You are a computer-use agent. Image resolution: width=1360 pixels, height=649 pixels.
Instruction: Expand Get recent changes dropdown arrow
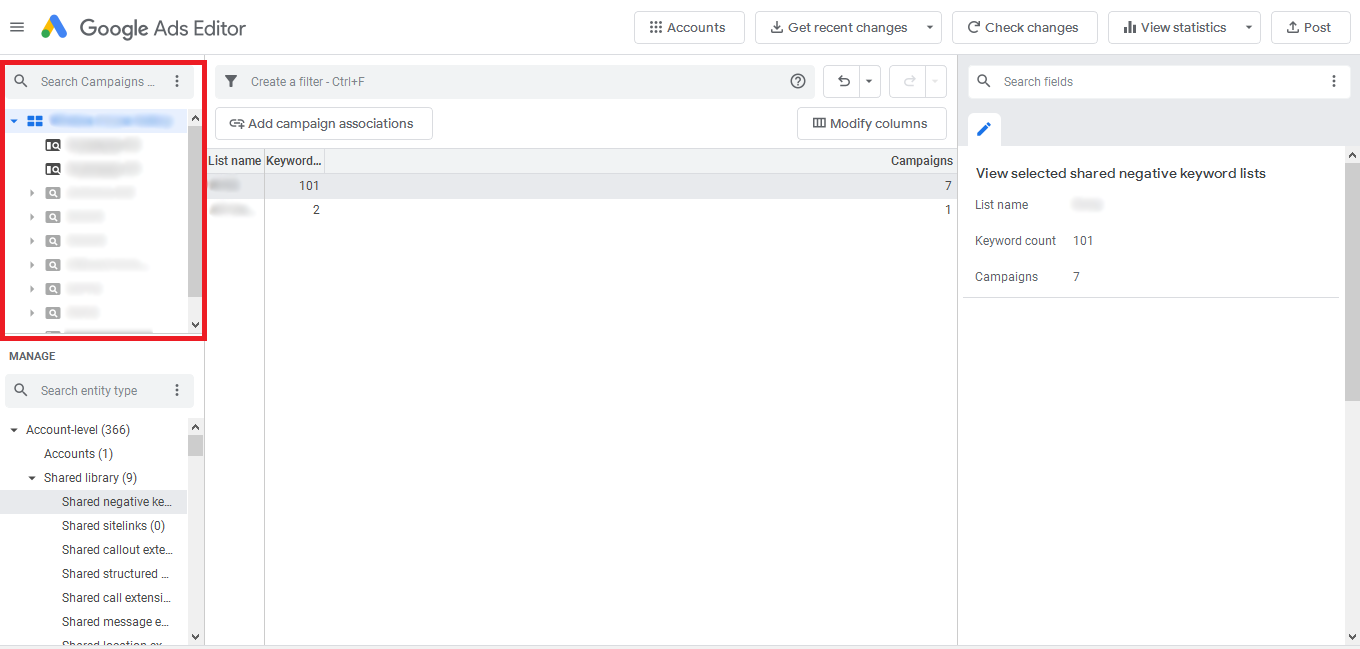930,27
